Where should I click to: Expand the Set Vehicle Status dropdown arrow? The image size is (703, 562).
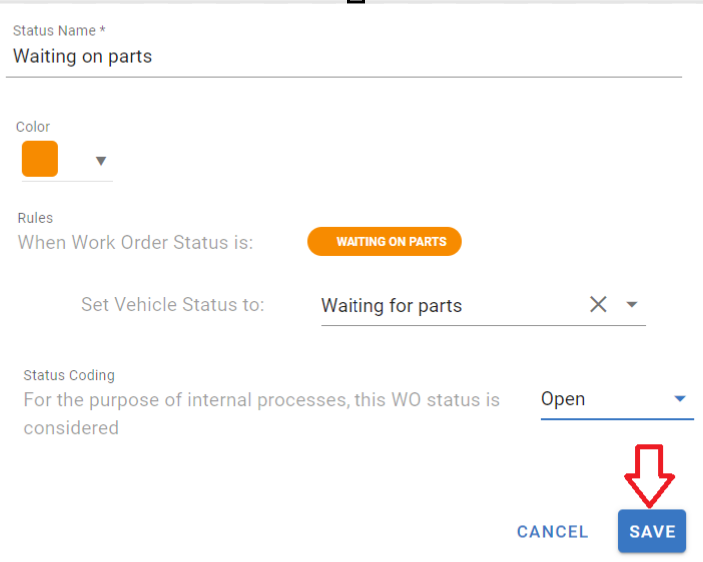coord(631,305)
